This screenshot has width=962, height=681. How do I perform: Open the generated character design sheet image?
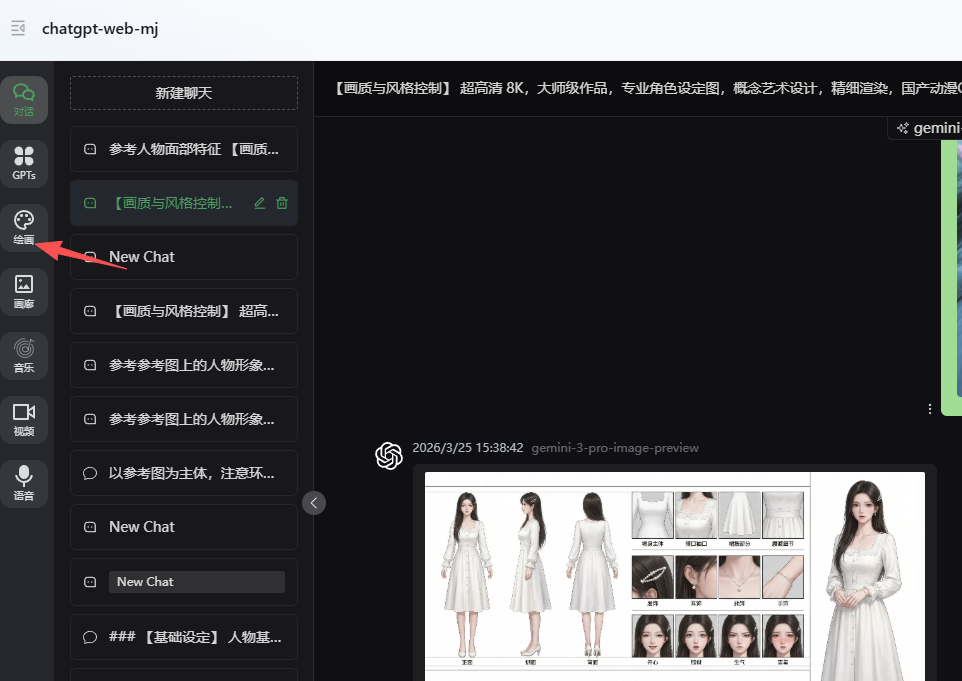pos(675,575)
